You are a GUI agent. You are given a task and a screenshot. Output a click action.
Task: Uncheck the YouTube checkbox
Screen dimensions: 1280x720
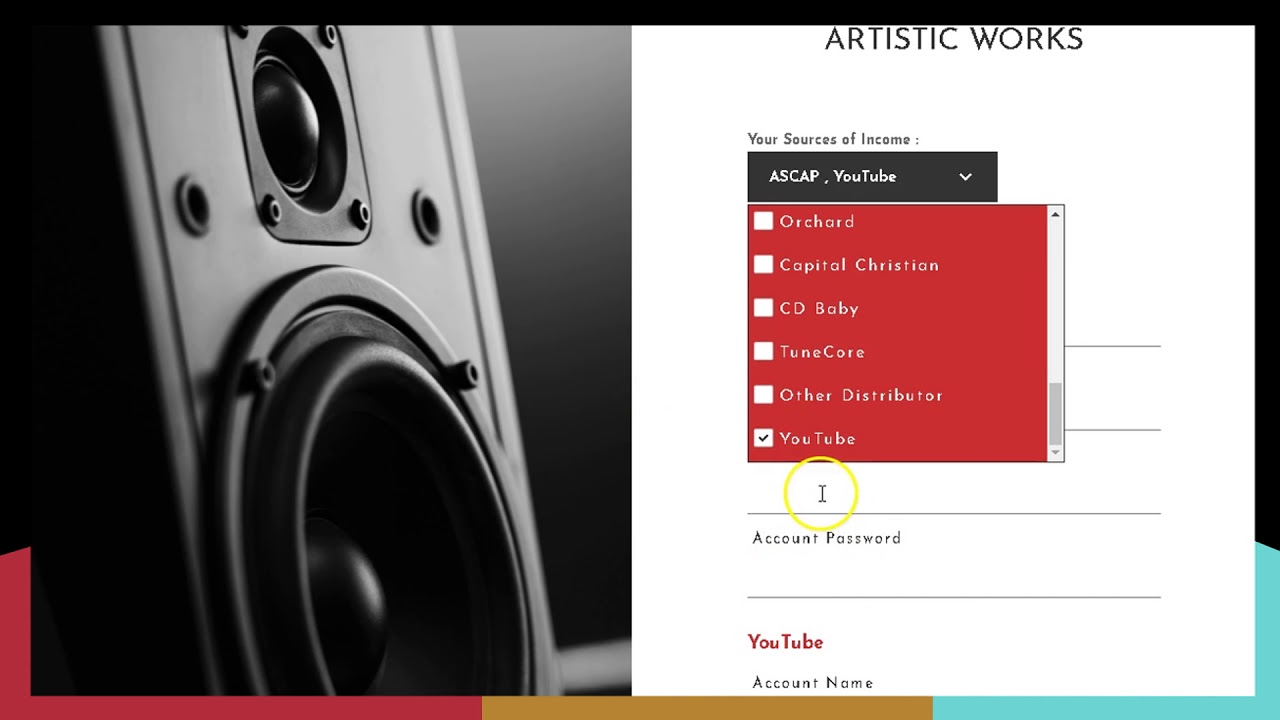click(x=763, y=438)
